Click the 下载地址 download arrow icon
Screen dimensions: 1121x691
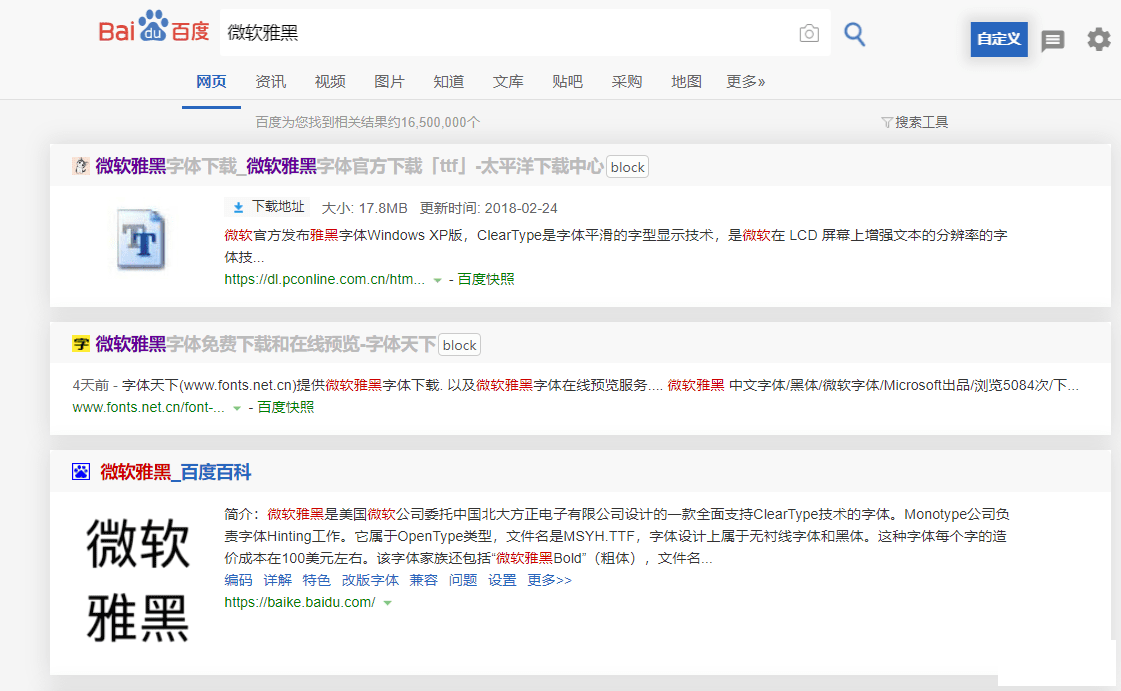238,207
